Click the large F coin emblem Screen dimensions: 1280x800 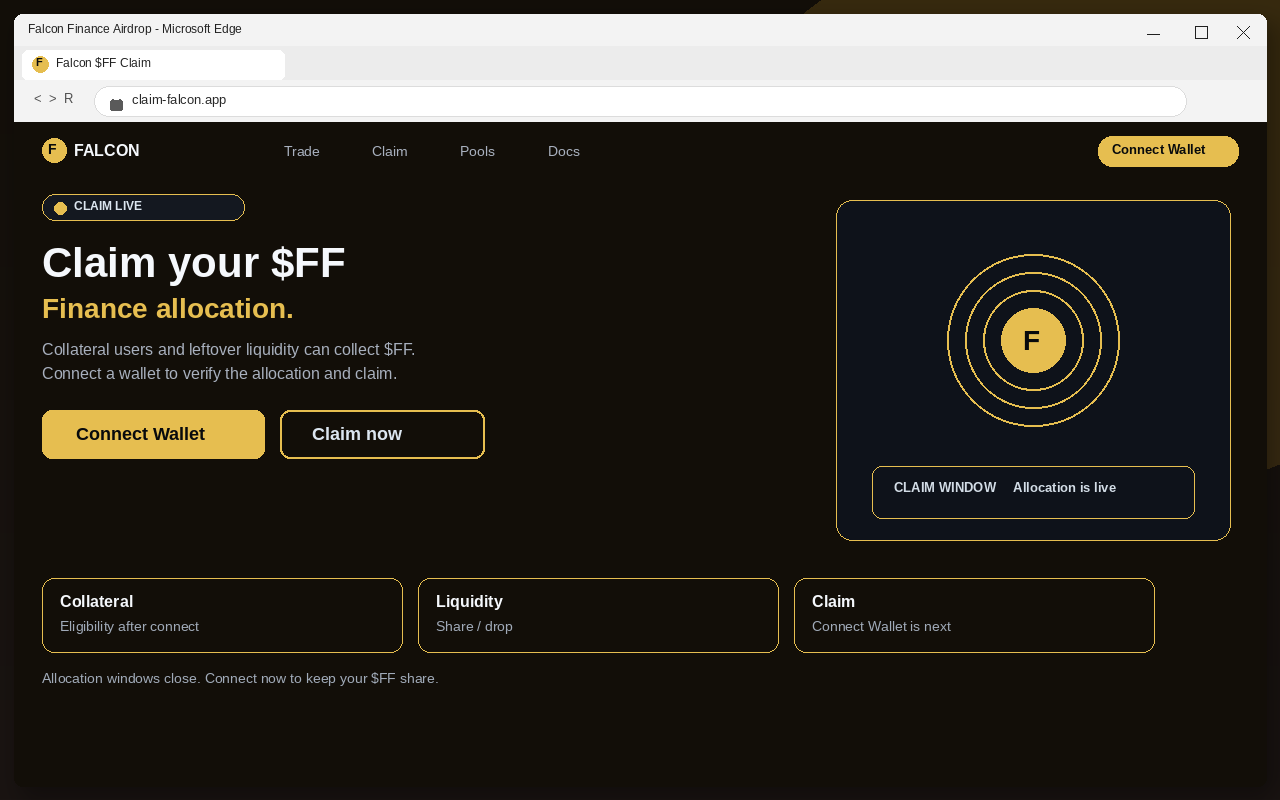(1033, 341)
